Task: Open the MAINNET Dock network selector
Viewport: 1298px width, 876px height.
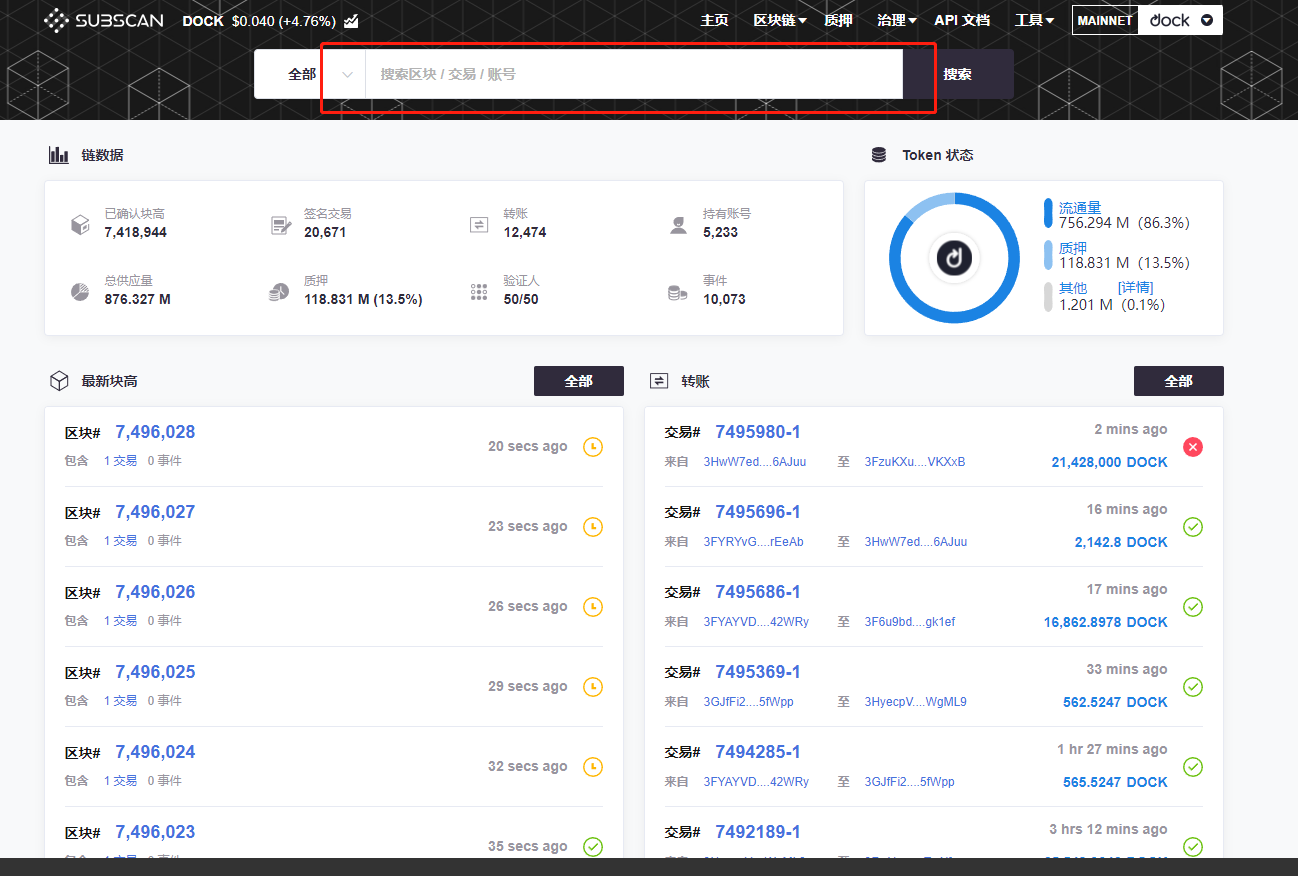Action: (x=1147, y=20)
